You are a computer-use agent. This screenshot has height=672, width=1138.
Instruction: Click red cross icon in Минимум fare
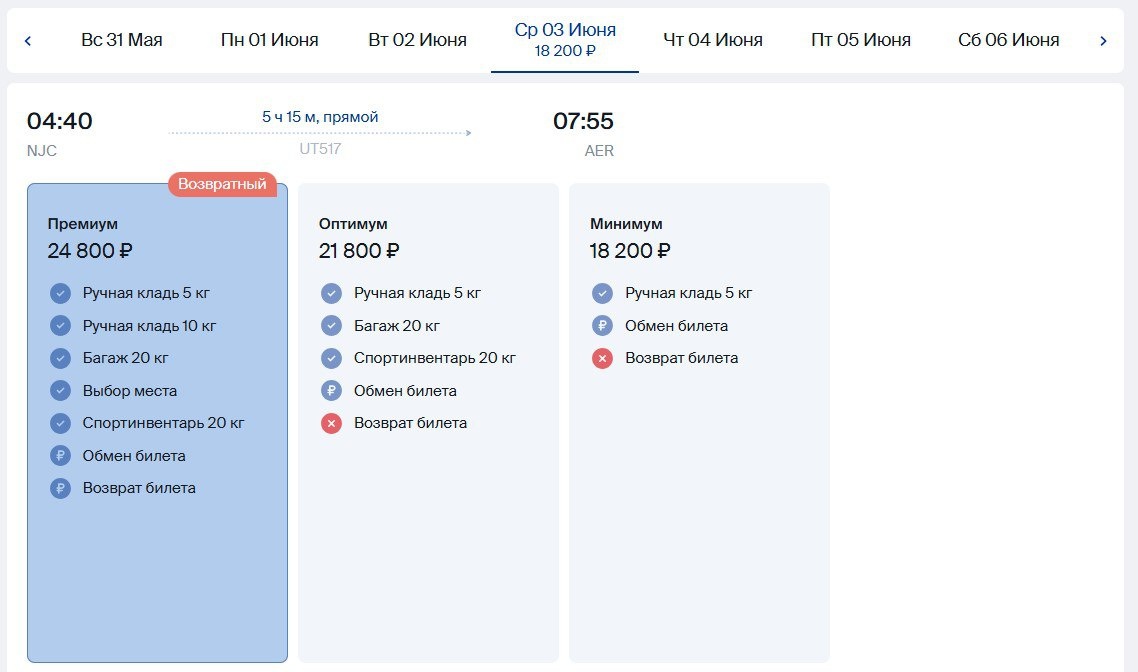point(602,358)
